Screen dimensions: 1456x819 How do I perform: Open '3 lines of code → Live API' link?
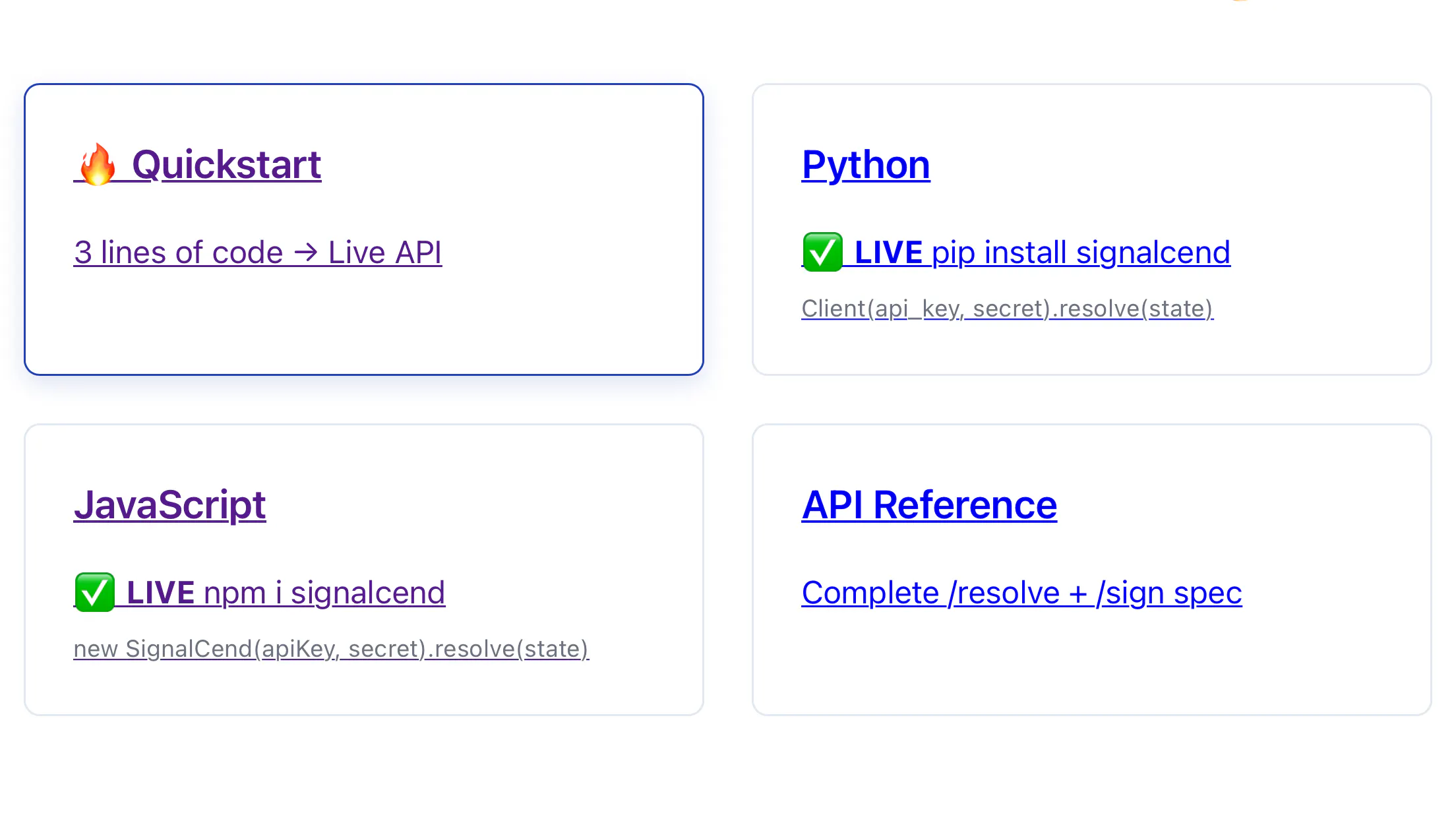(258, 253)
